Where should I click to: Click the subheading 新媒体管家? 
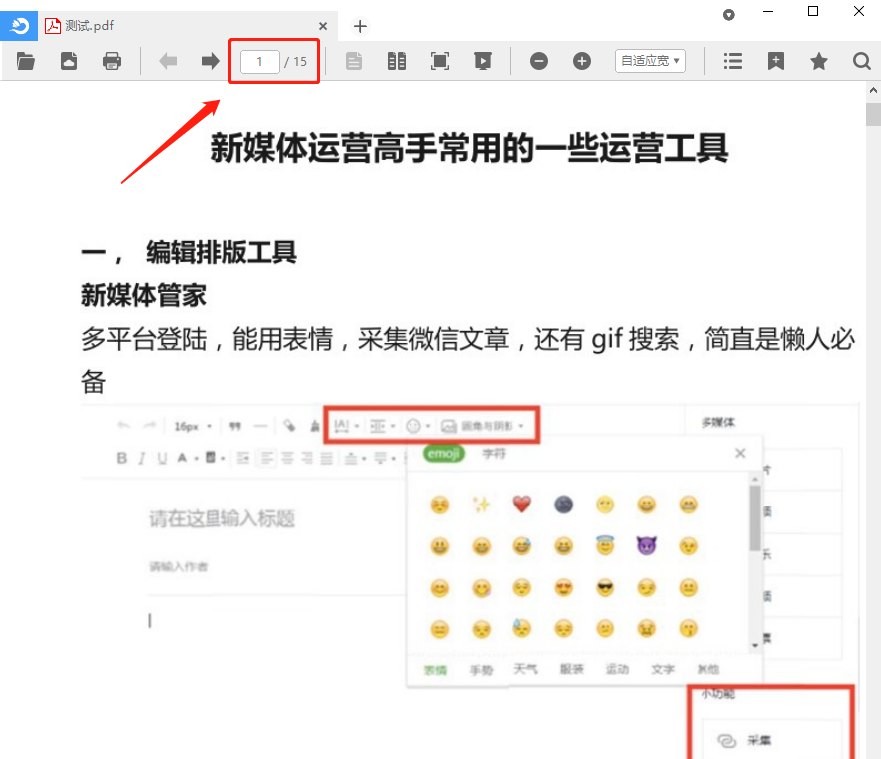[144, 296]
